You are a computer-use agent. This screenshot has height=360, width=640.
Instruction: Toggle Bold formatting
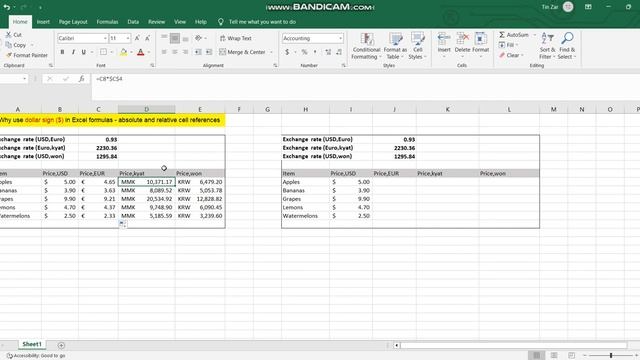pos(62,52)
